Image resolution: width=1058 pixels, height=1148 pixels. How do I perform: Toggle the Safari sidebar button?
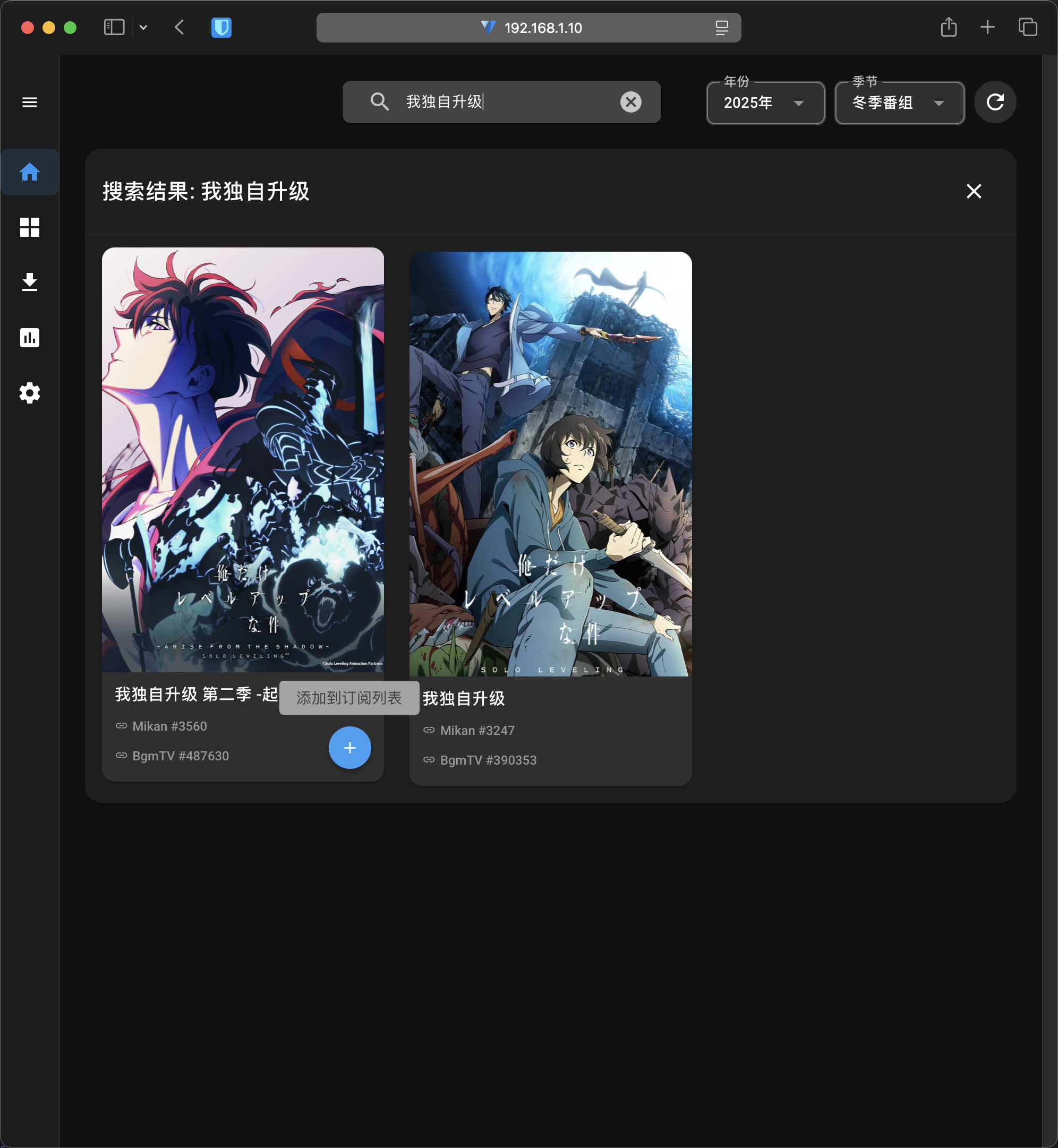click(114, 27)
